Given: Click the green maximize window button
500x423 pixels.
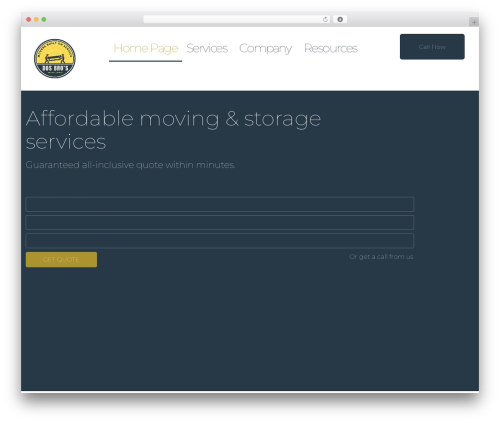Looking at the screenshot, I should (44, 19).
